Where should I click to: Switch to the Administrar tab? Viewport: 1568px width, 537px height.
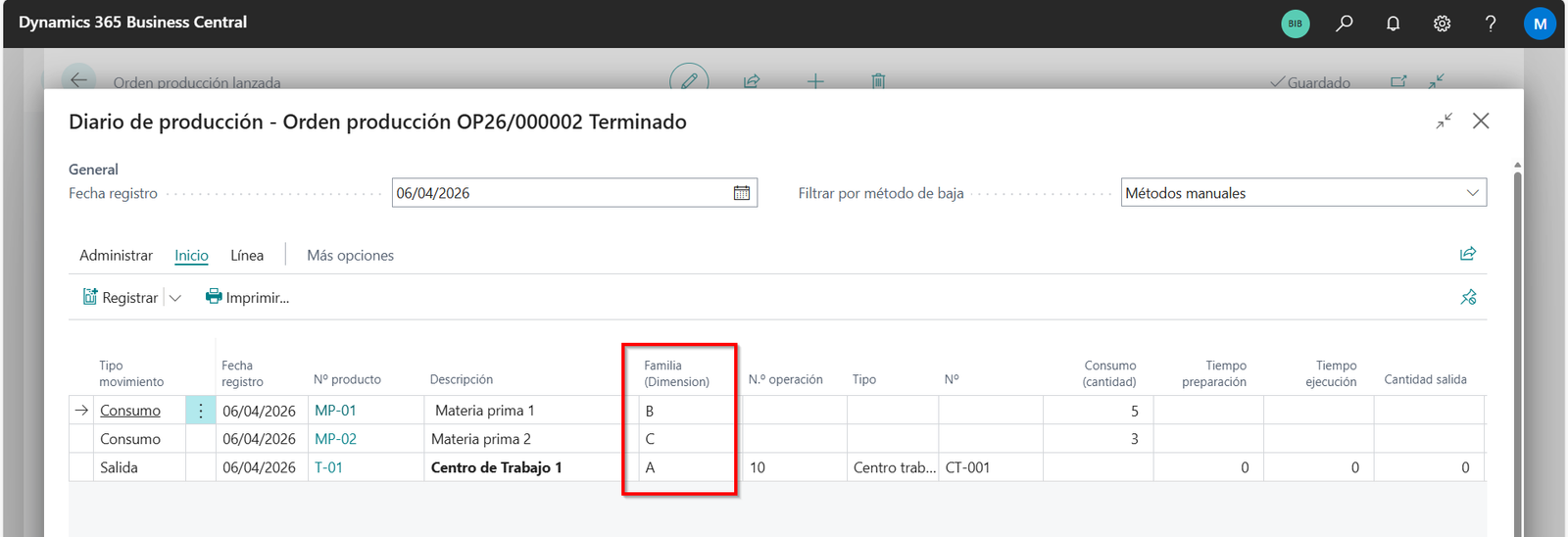pos(116,256)
